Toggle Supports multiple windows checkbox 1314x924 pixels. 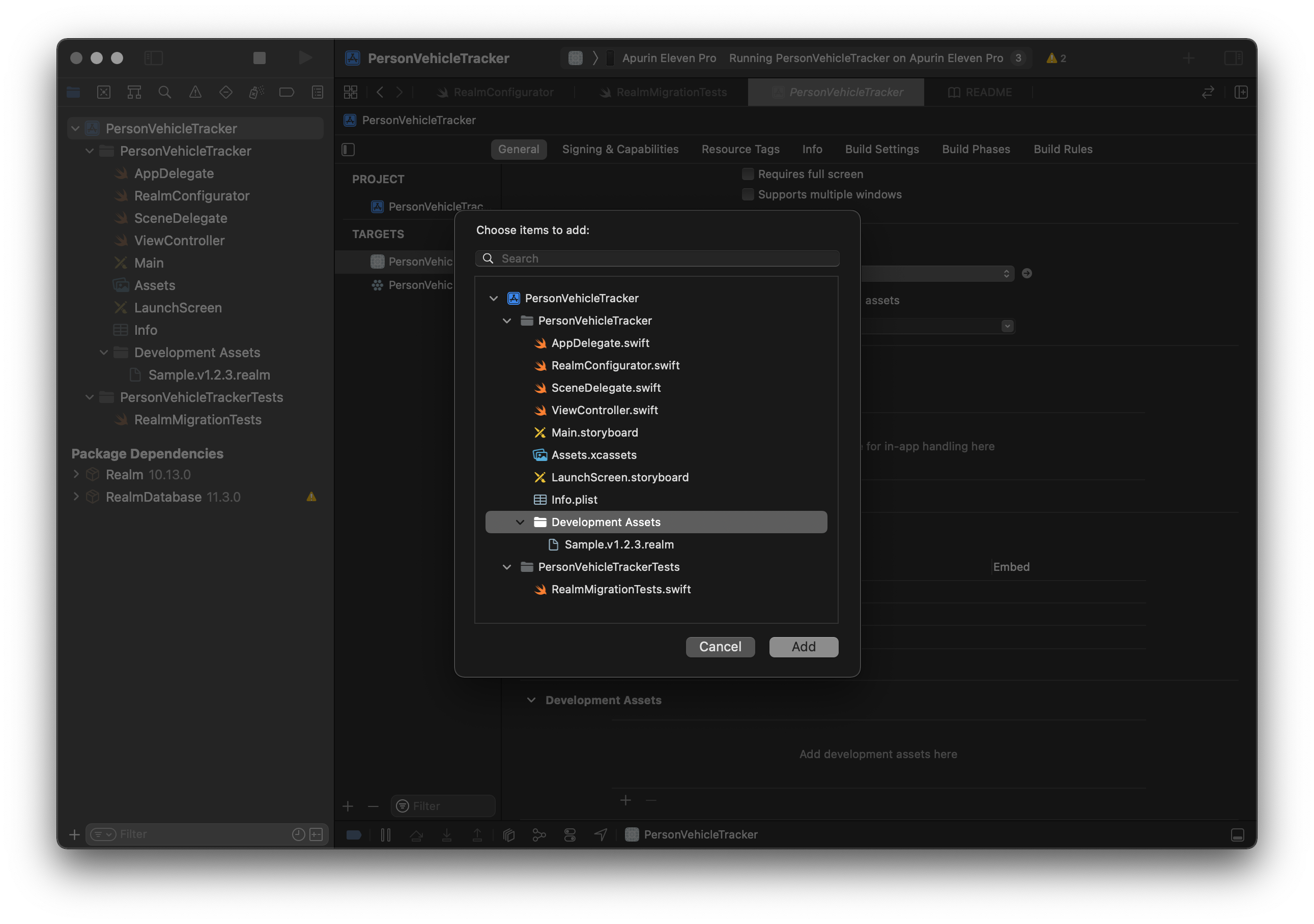[x=748, y=194]
